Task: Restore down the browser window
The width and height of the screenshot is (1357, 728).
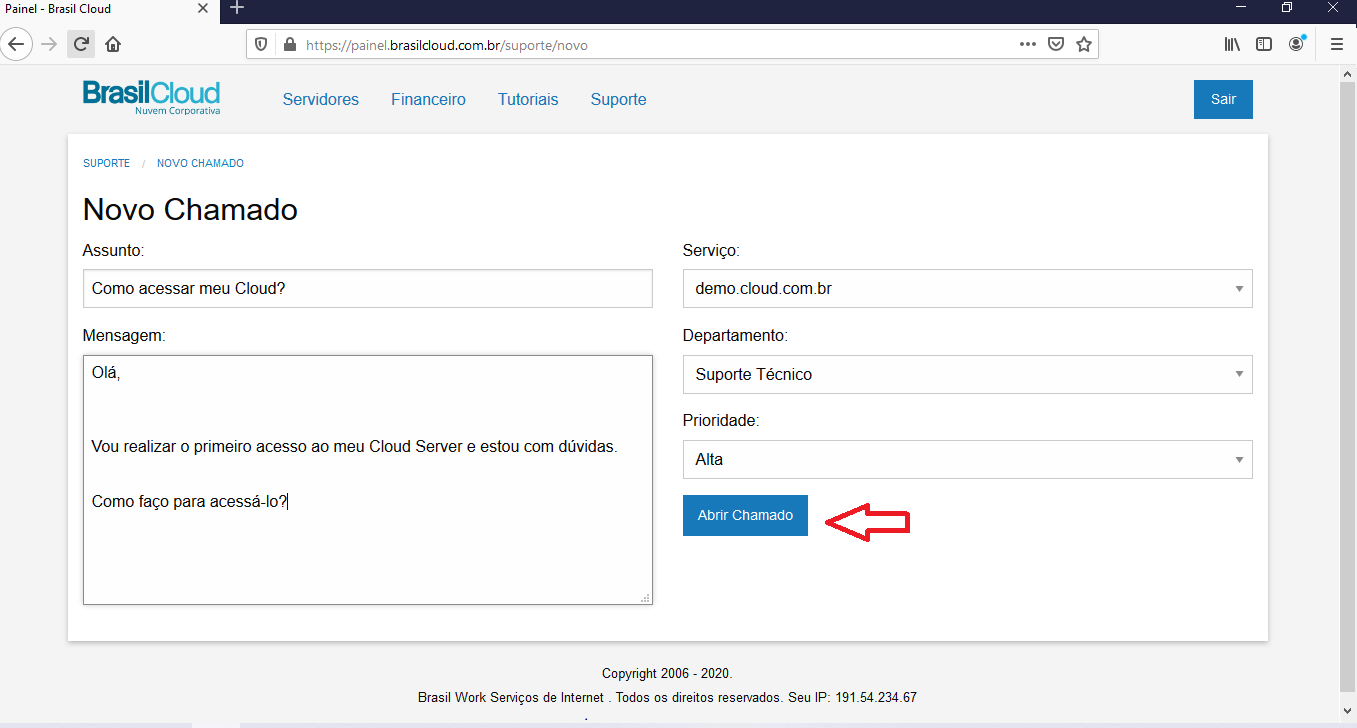Action: tap(1287, 8)
